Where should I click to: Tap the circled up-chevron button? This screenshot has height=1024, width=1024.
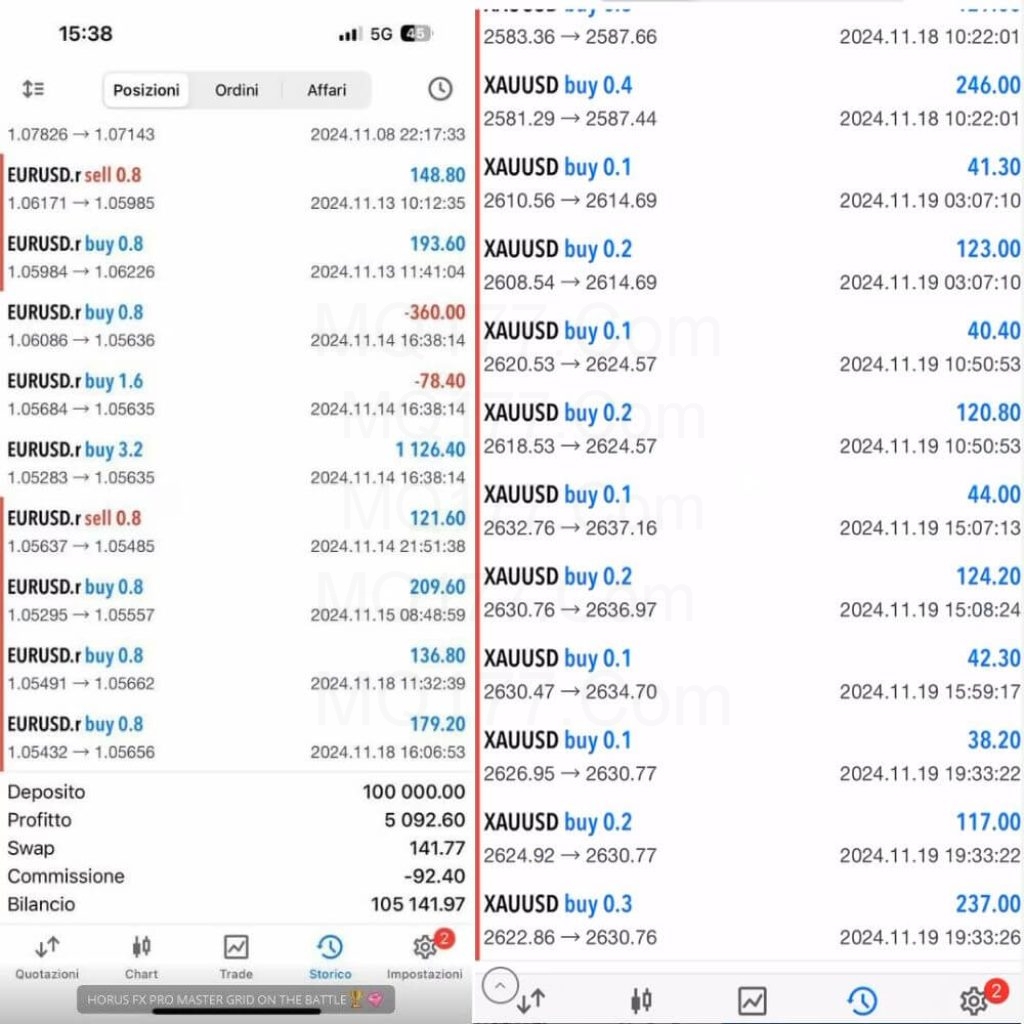tap(500, 985)
